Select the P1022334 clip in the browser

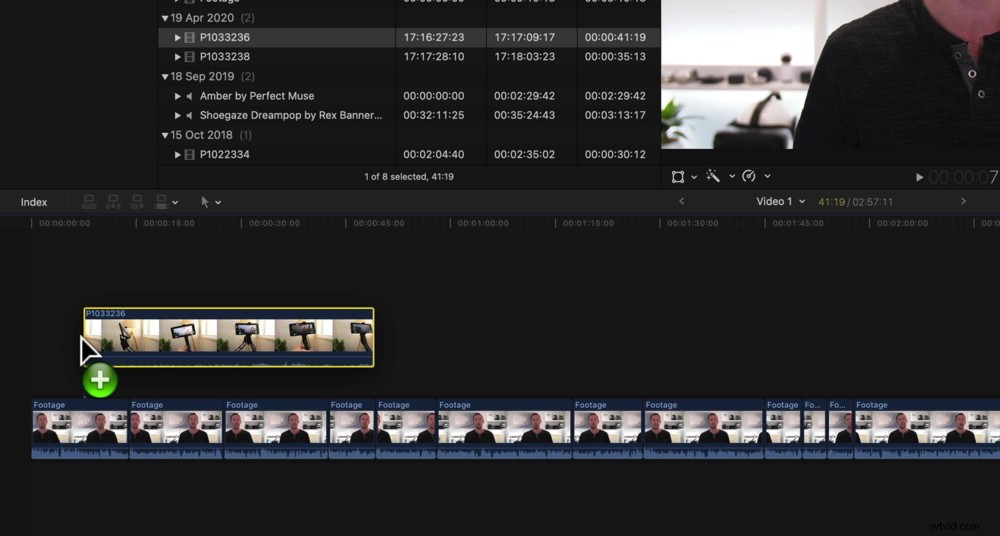(224, 154)
